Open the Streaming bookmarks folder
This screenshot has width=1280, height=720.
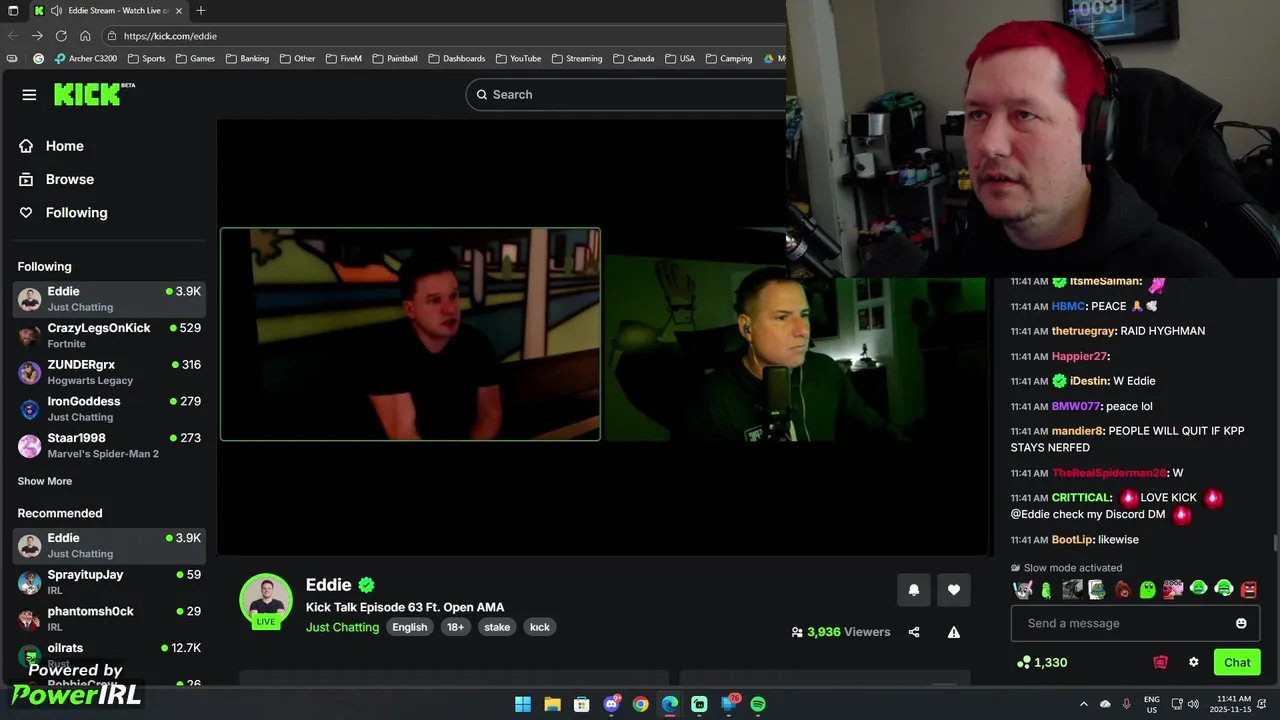coord(577,59)
